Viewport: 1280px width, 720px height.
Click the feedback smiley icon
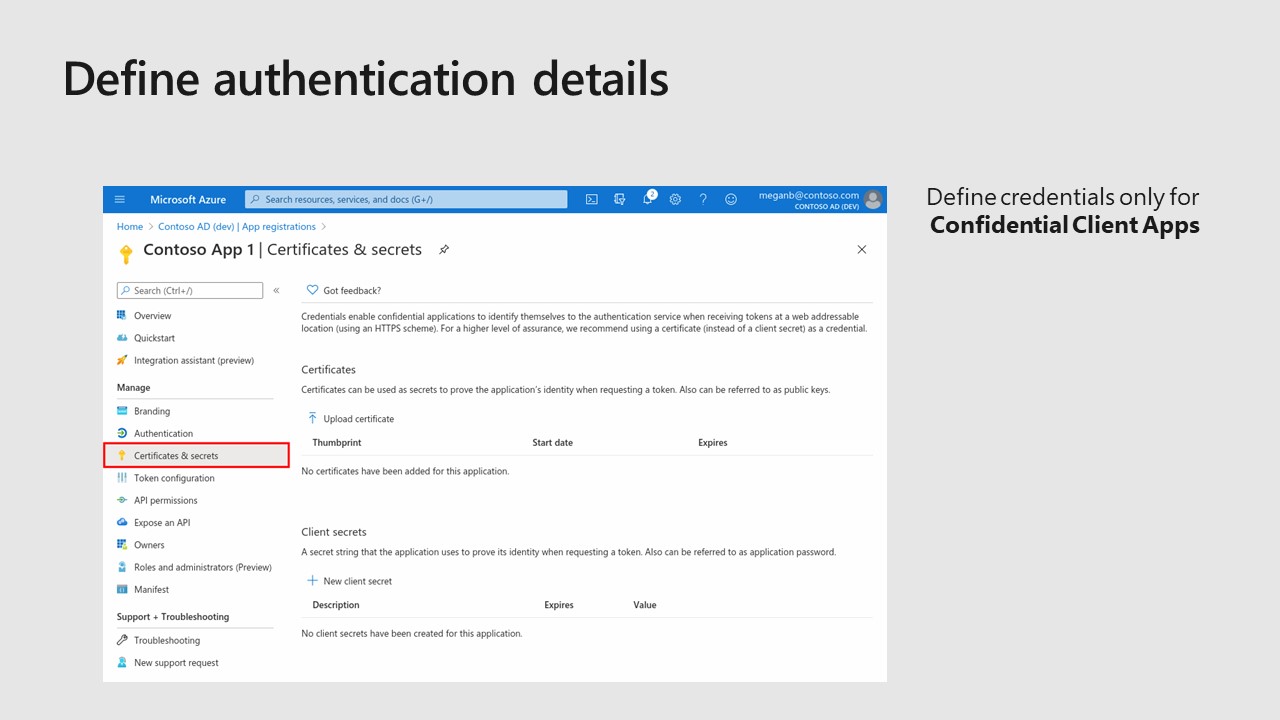(731, 199)
